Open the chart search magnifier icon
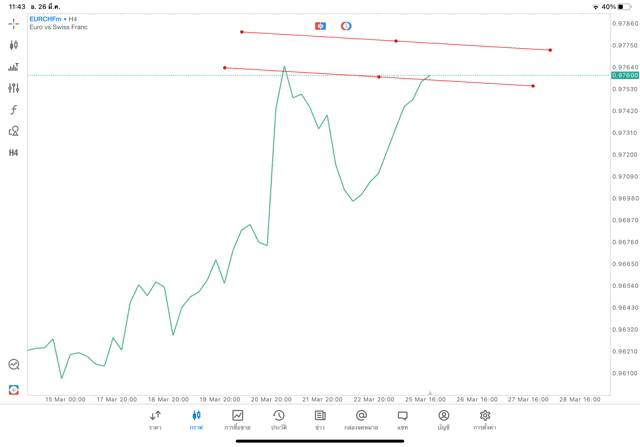Image resolution: width=640 pixels, height=447 pixels. (14, 365)
